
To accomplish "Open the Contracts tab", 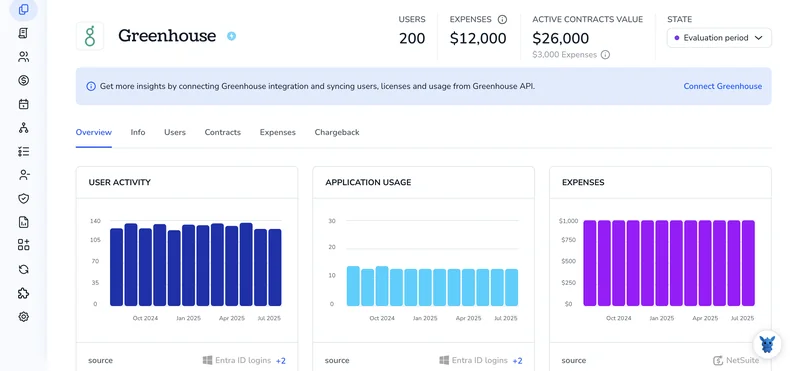I will [222, 132].
